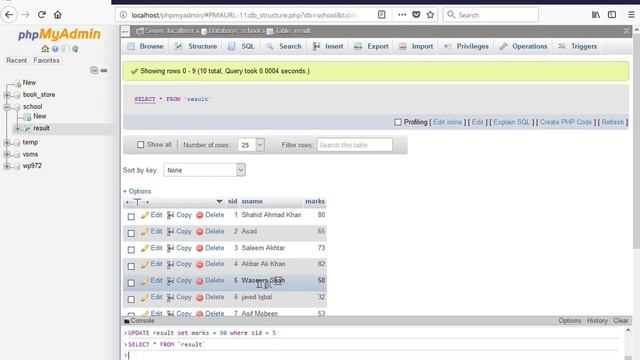Click Copy icon for Asad row
640x360 pixels.
tap(170, 231)
